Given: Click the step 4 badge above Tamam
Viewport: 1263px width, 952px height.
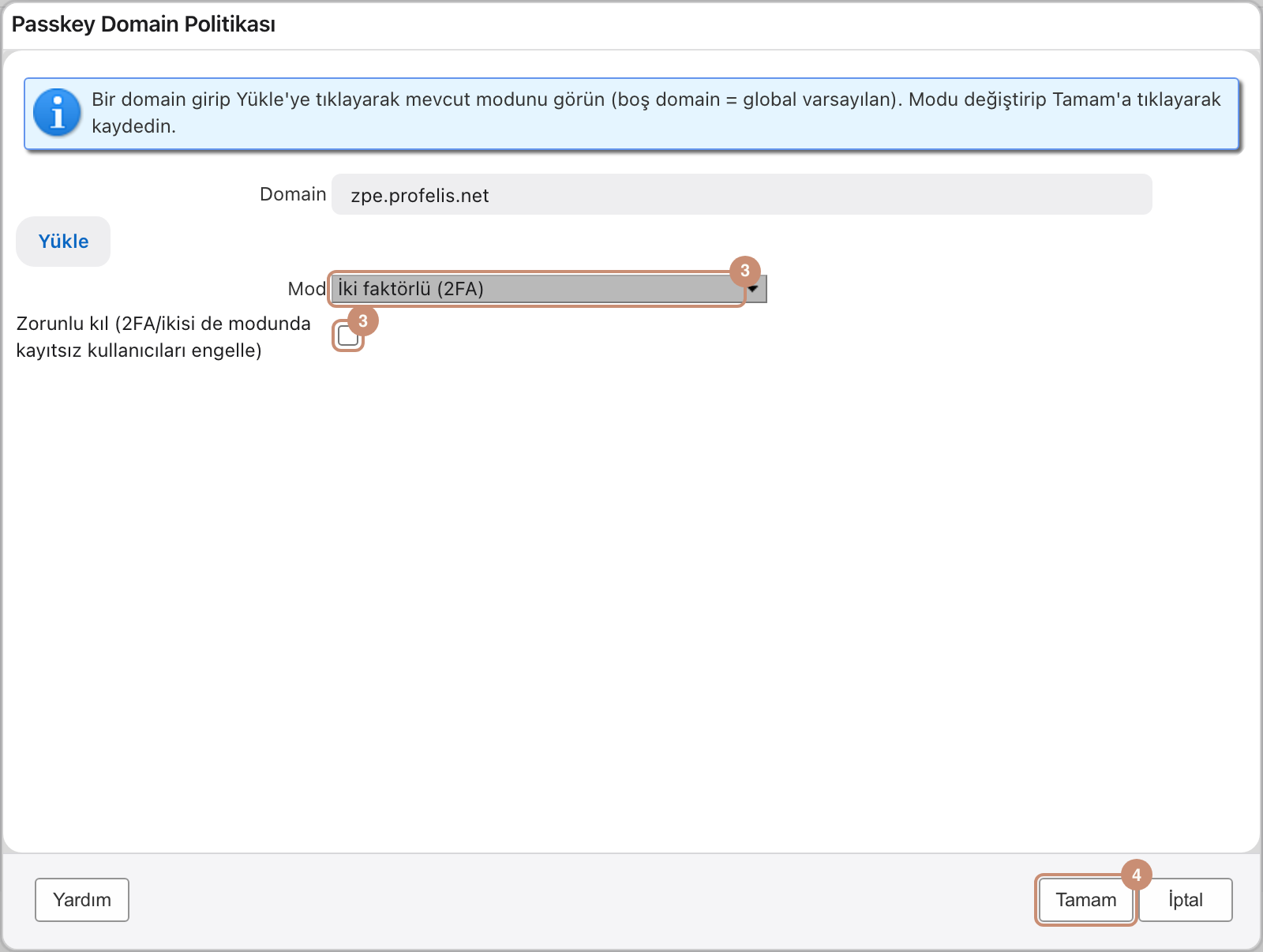Looking at the screenshot, I should click(1137, 875).
